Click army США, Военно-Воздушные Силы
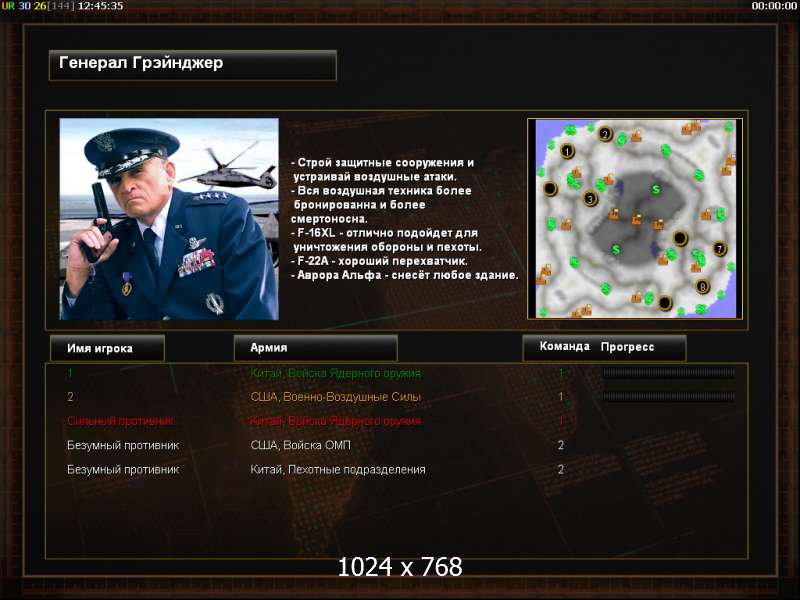The image size is (800, 600). (x=335, y=397)
